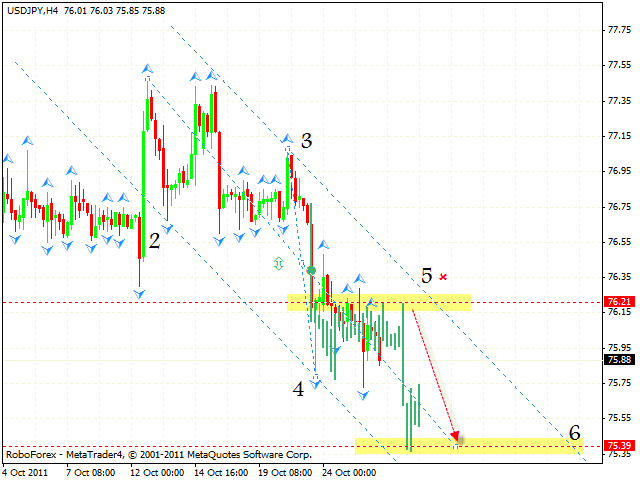This screenshot has height=480, width=640.
Task: Click the 76.35 price axis label
Action: click(x=619, y=277)
